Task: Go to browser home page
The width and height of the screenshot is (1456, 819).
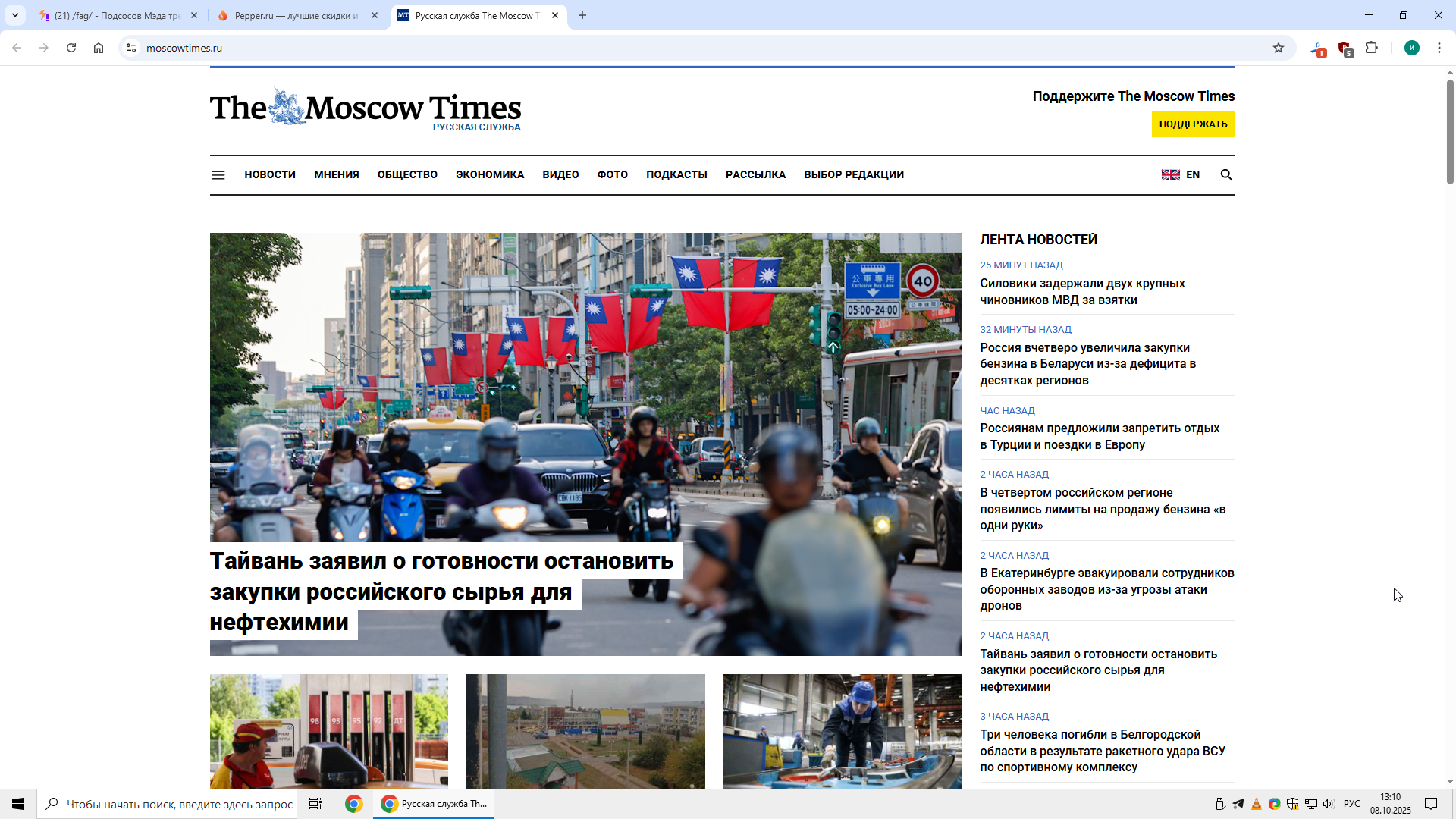Action: coord(99,48)
